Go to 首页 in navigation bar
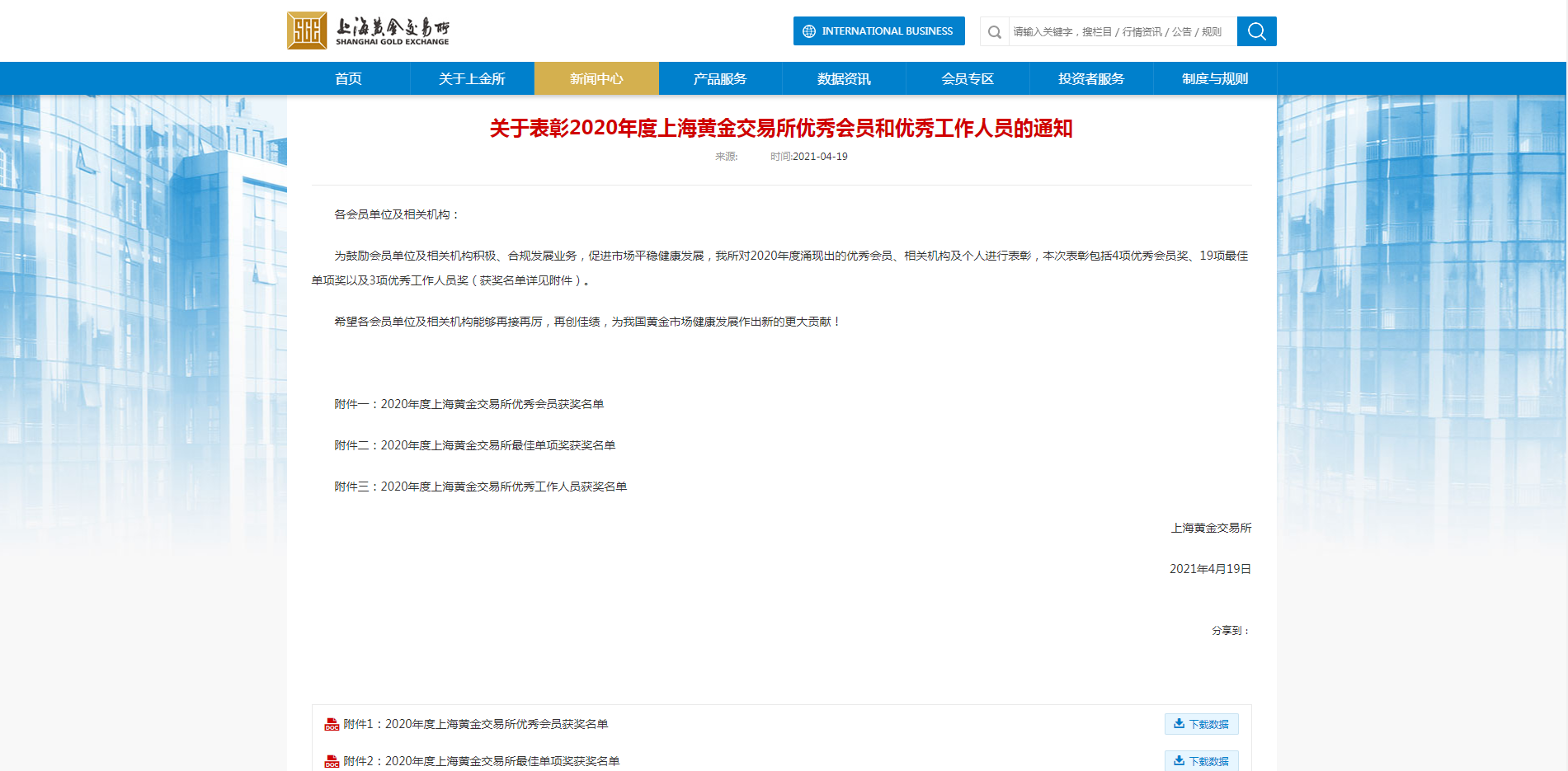The width and height of the screenshot is (1568, 771). pos(348,78)
